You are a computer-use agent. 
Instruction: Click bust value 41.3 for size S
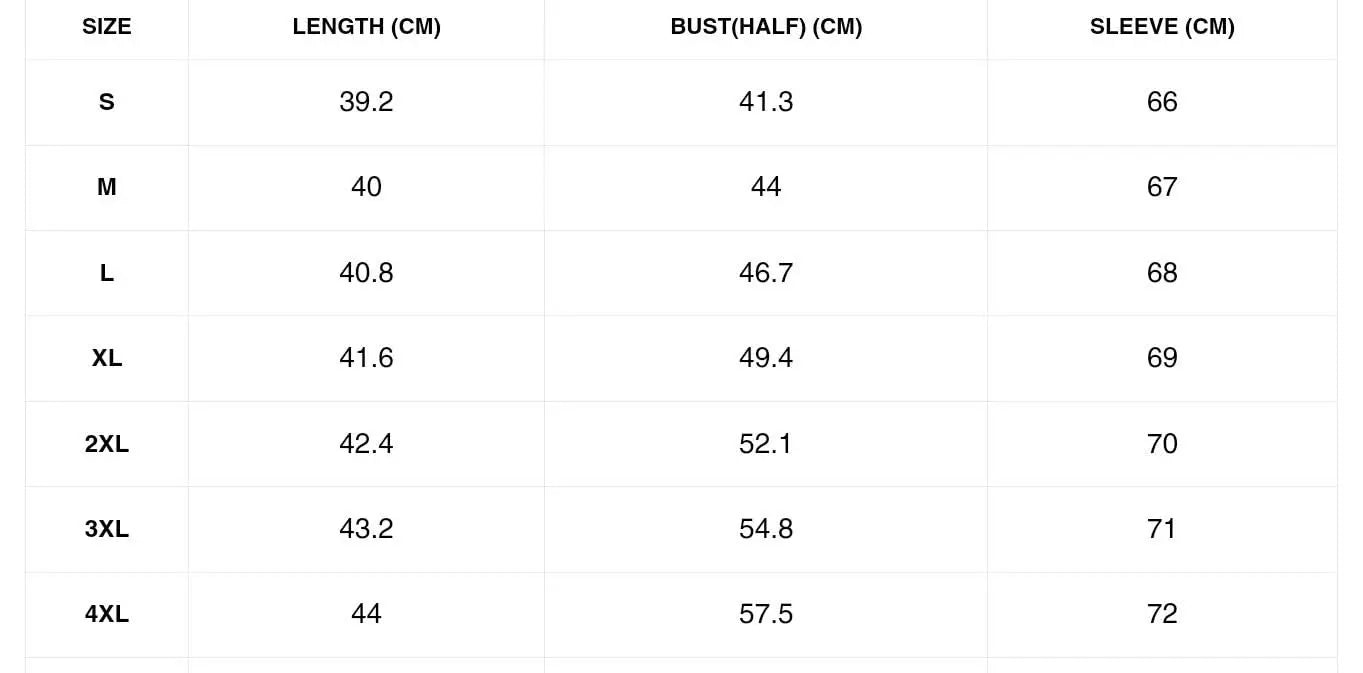[766, 102]
